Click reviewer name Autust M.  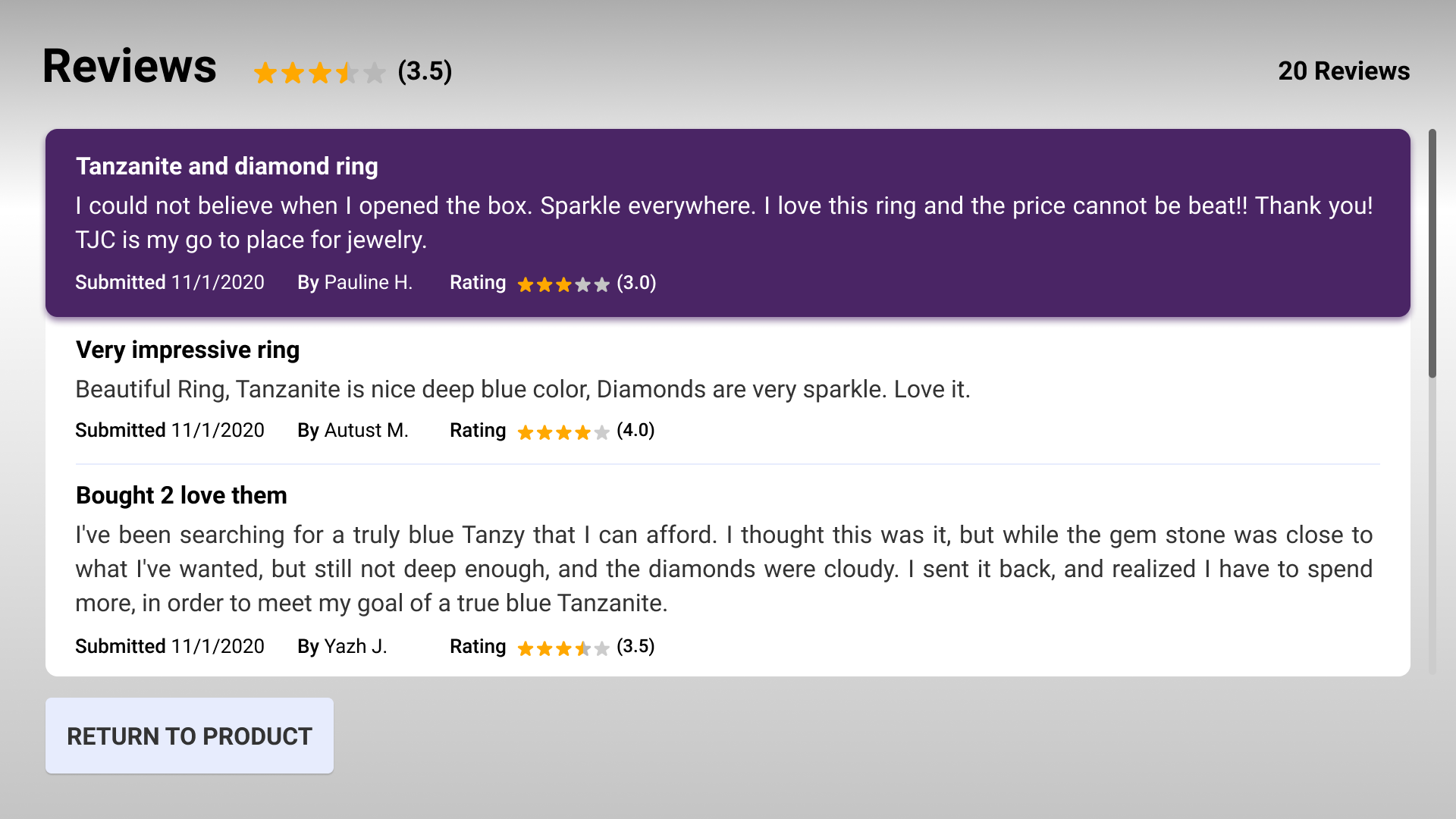pos(366,430)
